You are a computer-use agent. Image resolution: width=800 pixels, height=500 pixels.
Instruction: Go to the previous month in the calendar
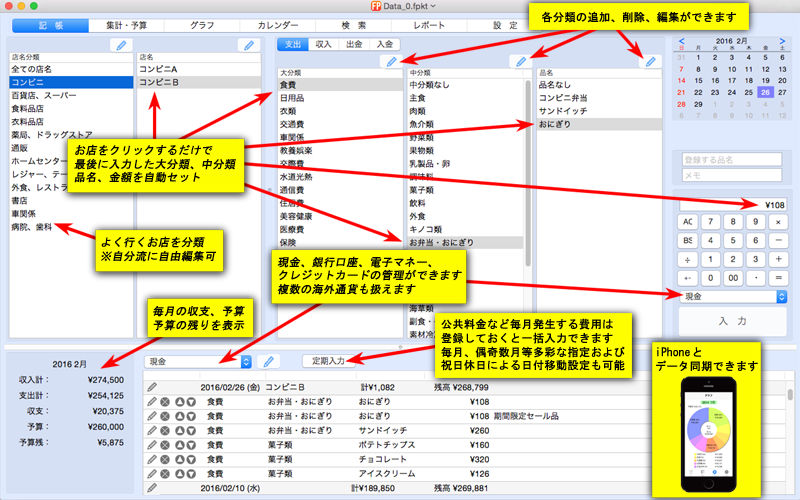pyautogui.click(x=682, y=41)
